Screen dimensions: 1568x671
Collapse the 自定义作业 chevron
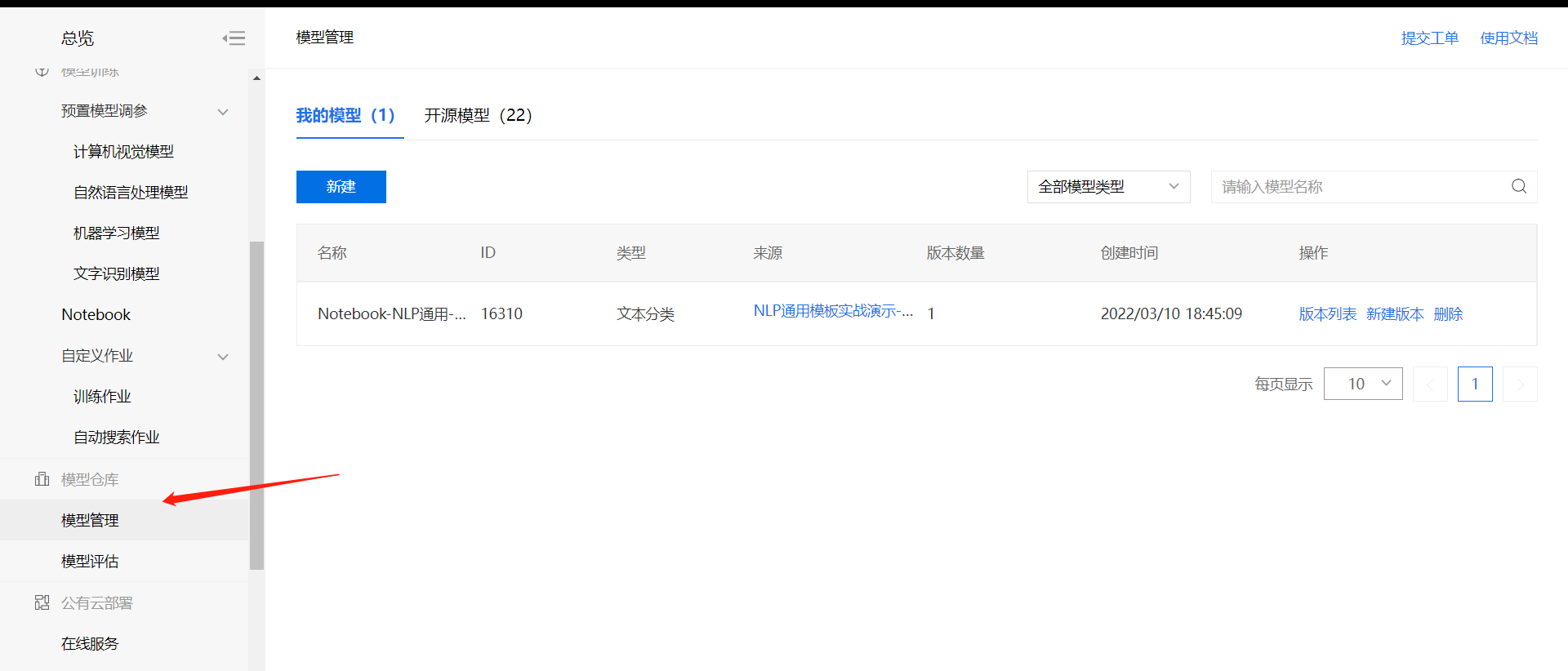coord(223,357)
